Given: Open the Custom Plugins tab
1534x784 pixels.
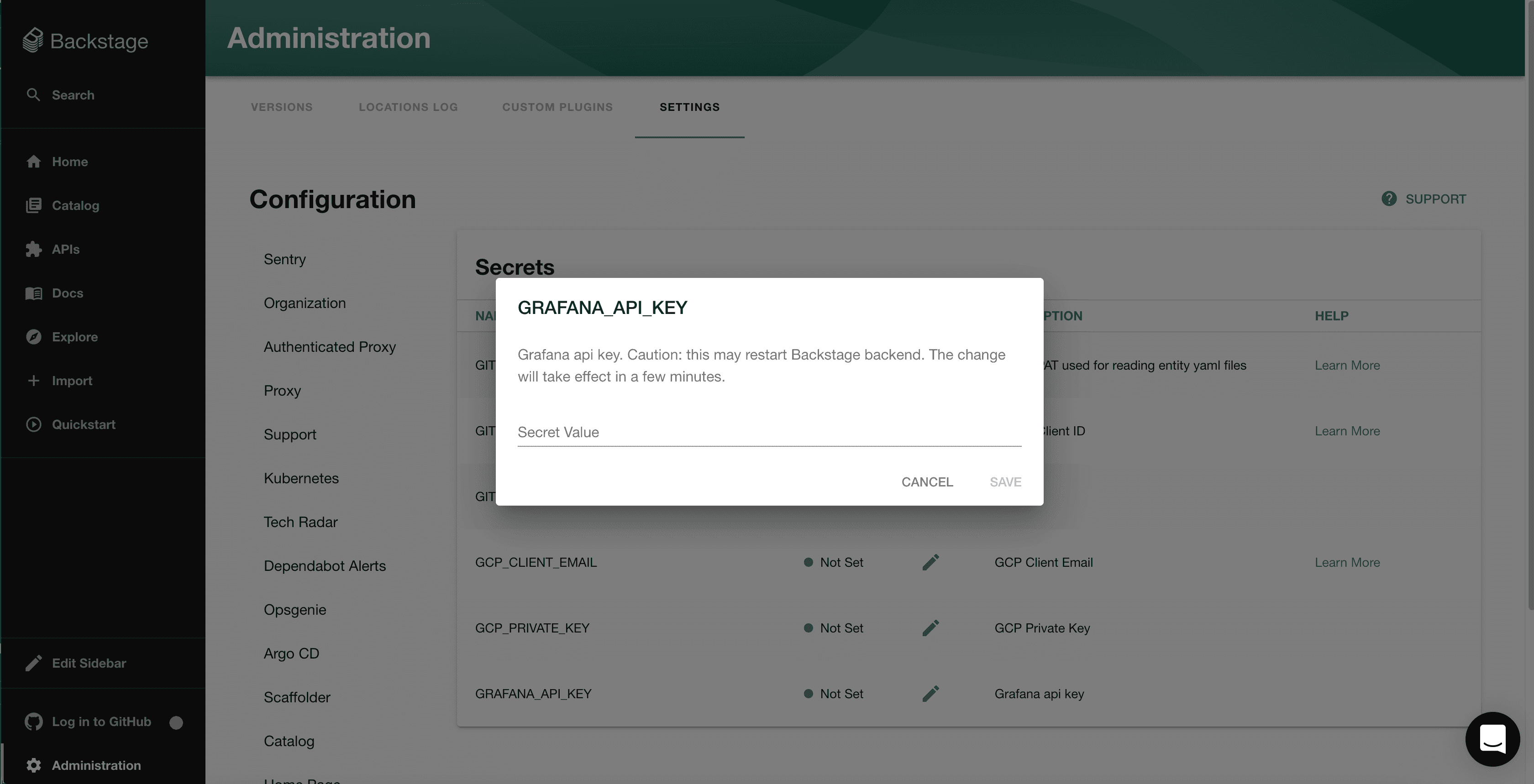Looking at the screenshot, I should [557, 107].
